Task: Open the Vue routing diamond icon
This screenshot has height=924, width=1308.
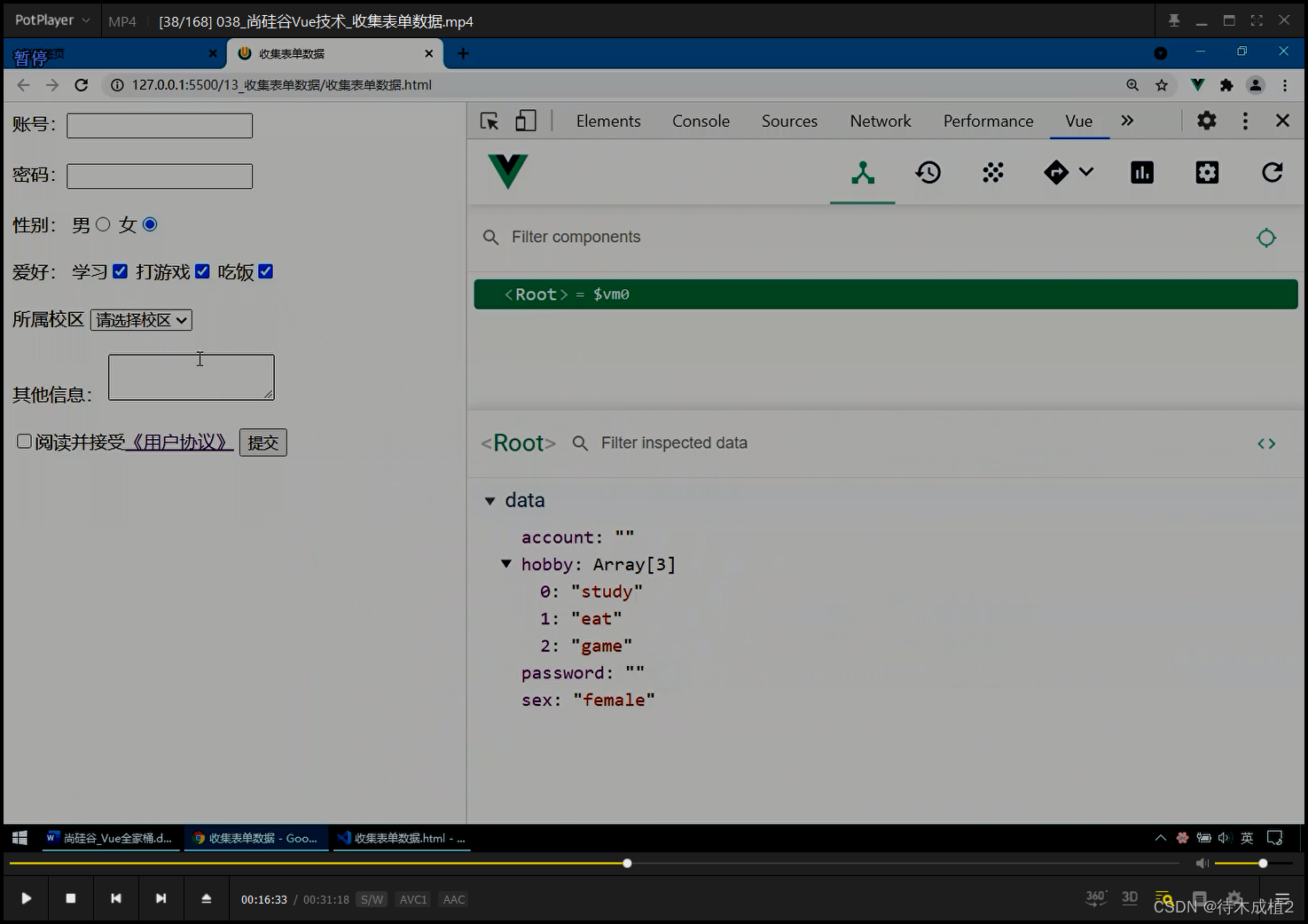Action: 1056,172
